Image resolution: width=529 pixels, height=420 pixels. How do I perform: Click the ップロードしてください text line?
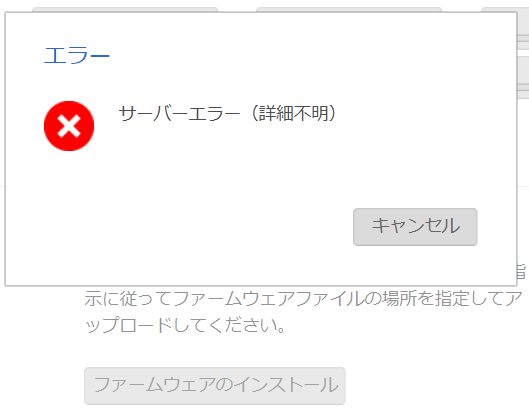coord(185,325)
